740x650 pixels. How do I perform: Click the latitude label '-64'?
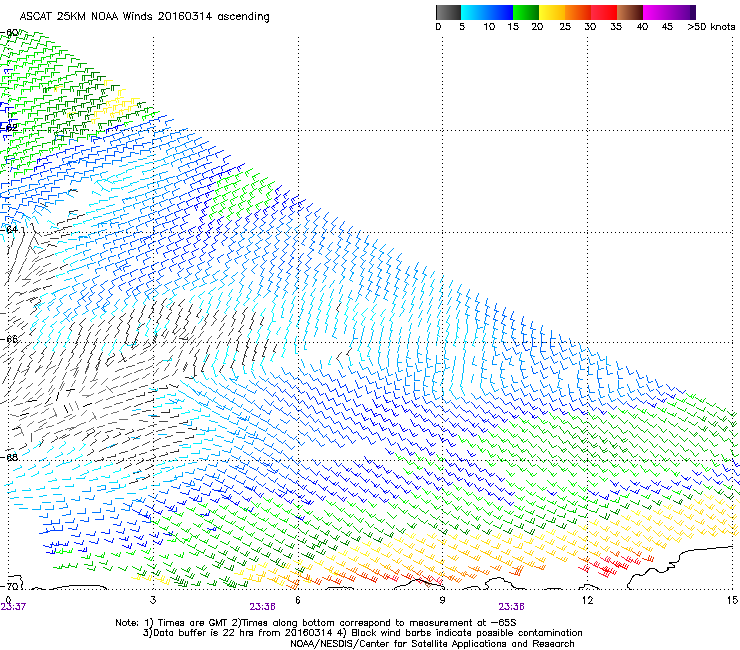pyautogui.click(x=9, y=229)
